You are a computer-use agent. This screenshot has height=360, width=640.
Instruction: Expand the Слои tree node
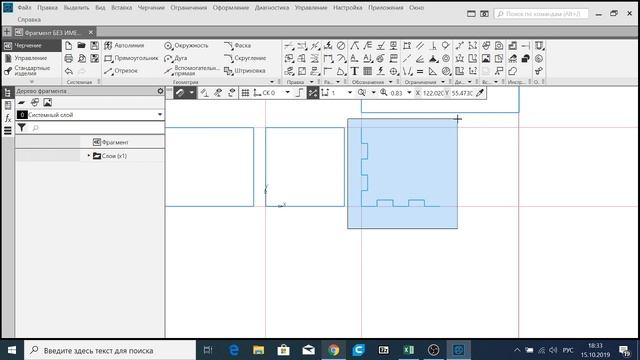point(89,156)
